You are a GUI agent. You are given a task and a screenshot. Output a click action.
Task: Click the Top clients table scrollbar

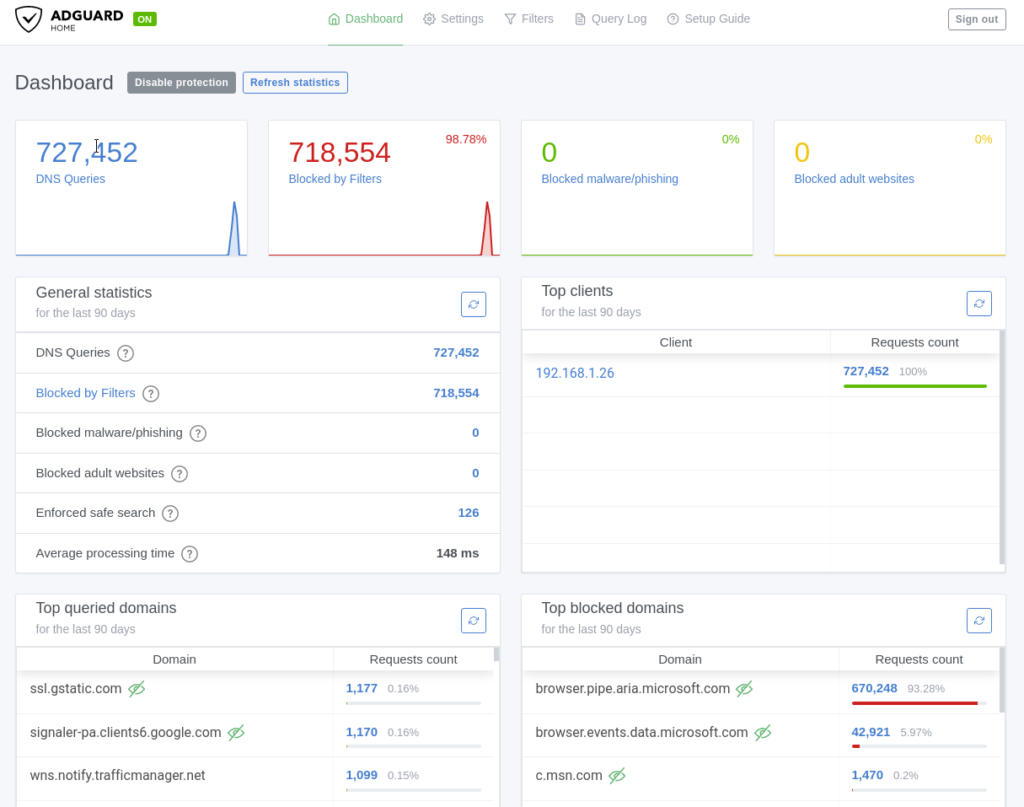point(1002,447)
